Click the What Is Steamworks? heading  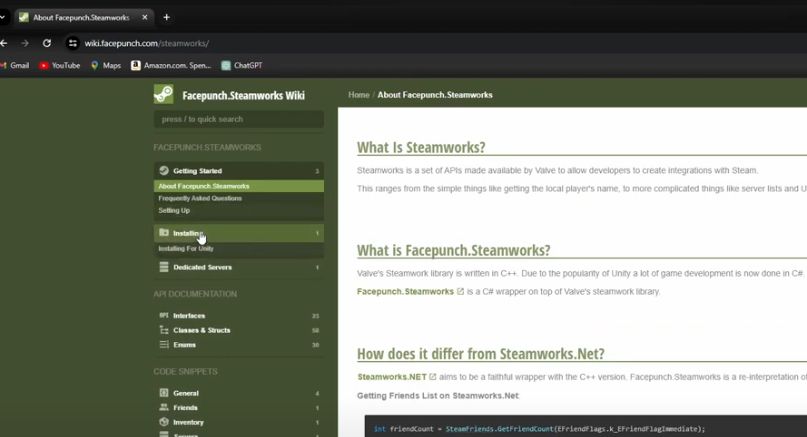point(421,147)
